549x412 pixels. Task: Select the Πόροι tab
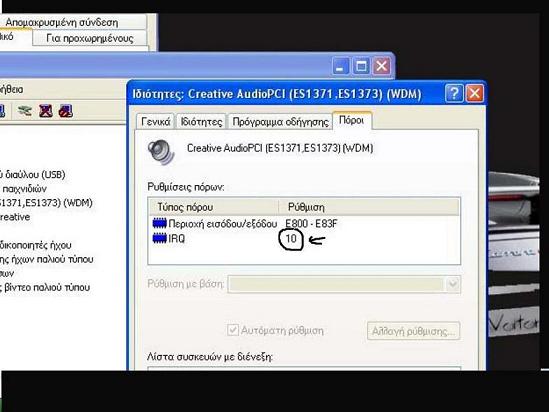point(352,120)
